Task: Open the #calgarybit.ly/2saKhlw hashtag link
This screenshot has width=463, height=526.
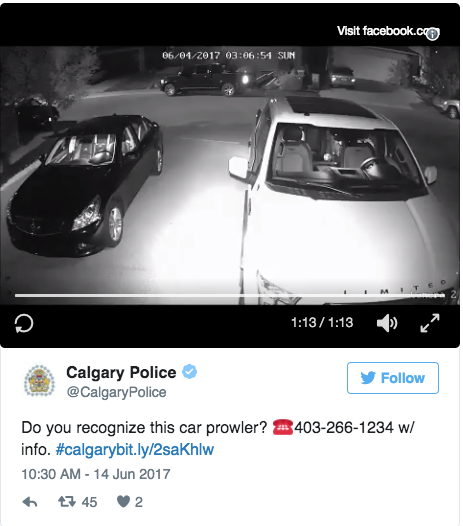Action: tap(135, 450)
